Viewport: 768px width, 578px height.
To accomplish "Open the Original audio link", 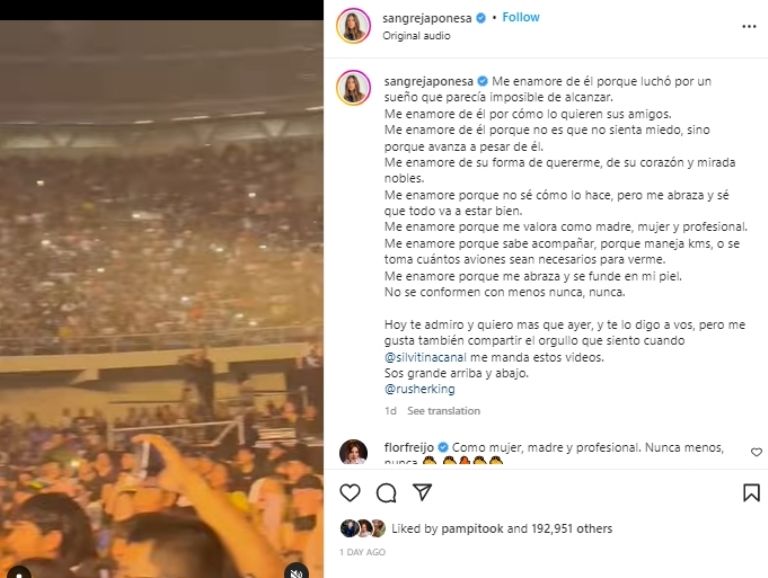I will coord(416,36).
